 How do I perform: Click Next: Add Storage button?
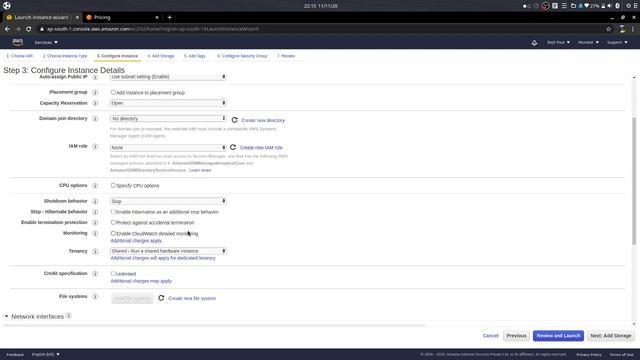tap(611, 336)
